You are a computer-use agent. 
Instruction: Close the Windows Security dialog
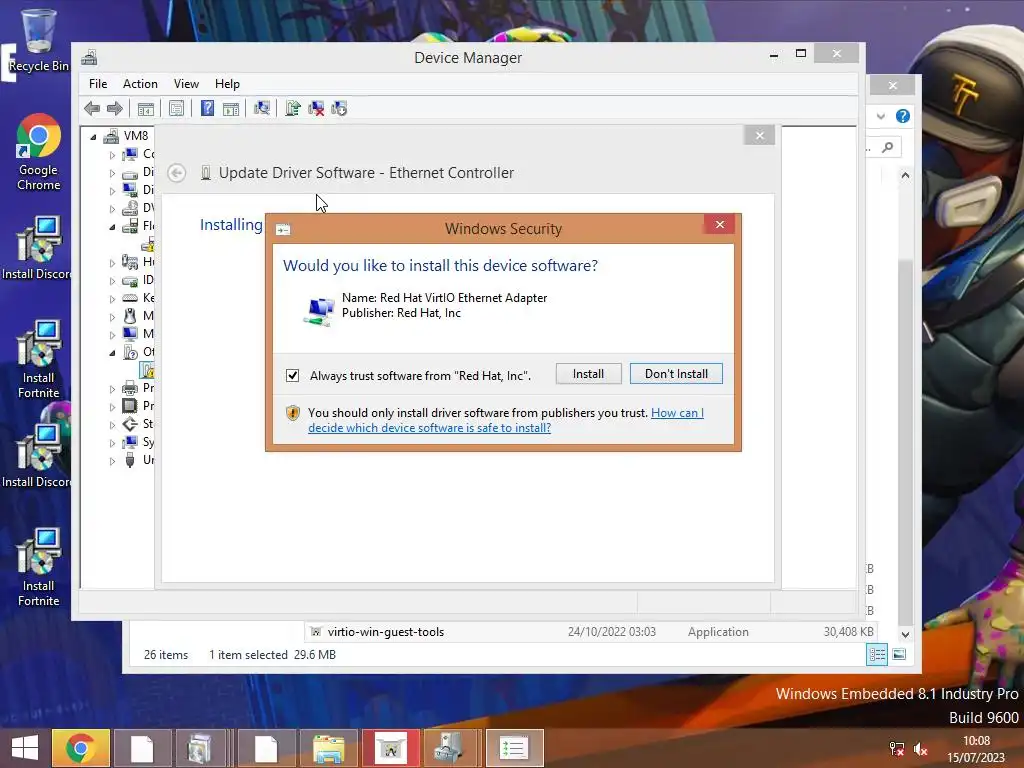720,225
